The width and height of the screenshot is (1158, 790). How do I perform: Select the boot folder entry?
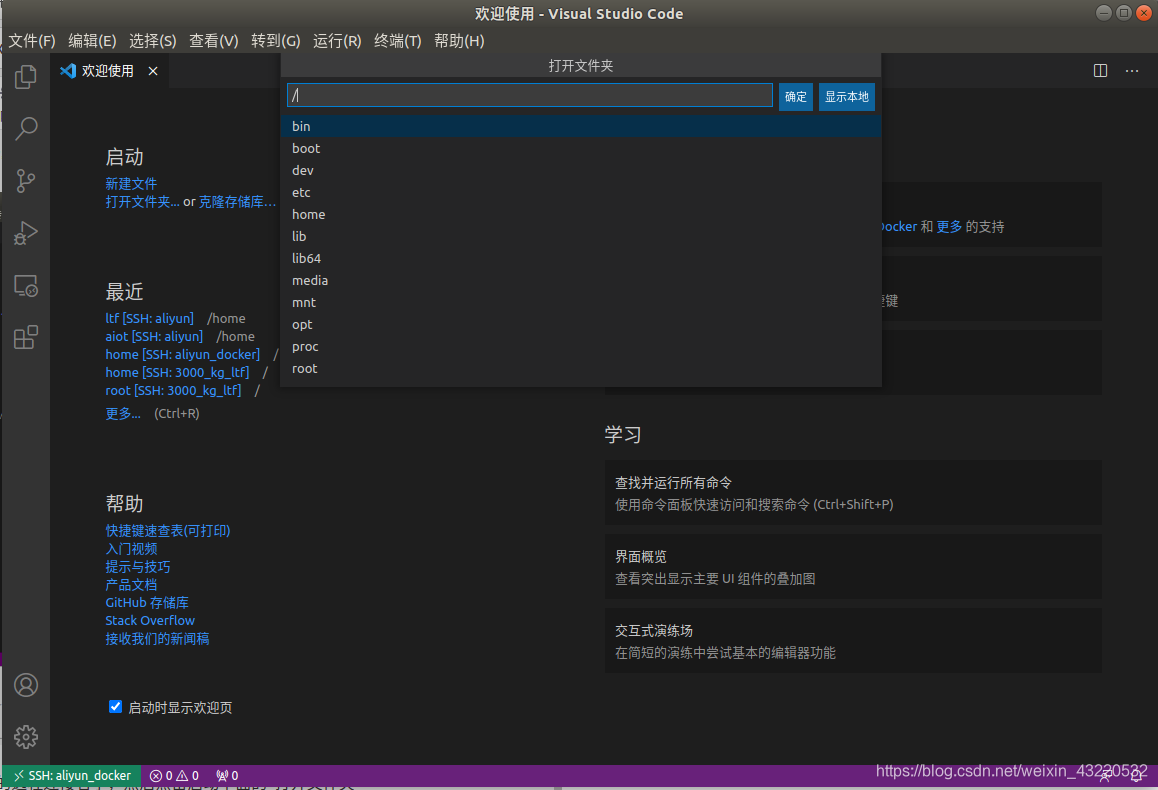[x=580, y=148]
